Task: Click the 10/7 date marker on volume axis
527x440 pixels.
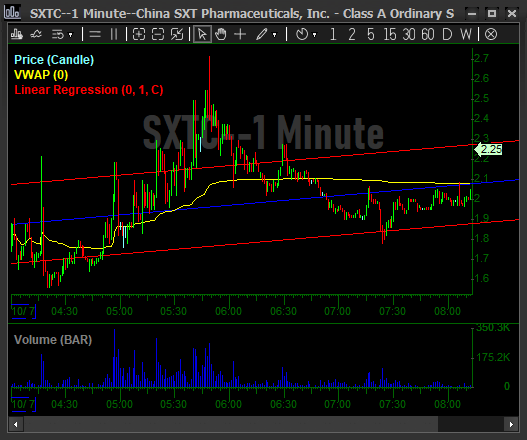Action: coord(23,404)
